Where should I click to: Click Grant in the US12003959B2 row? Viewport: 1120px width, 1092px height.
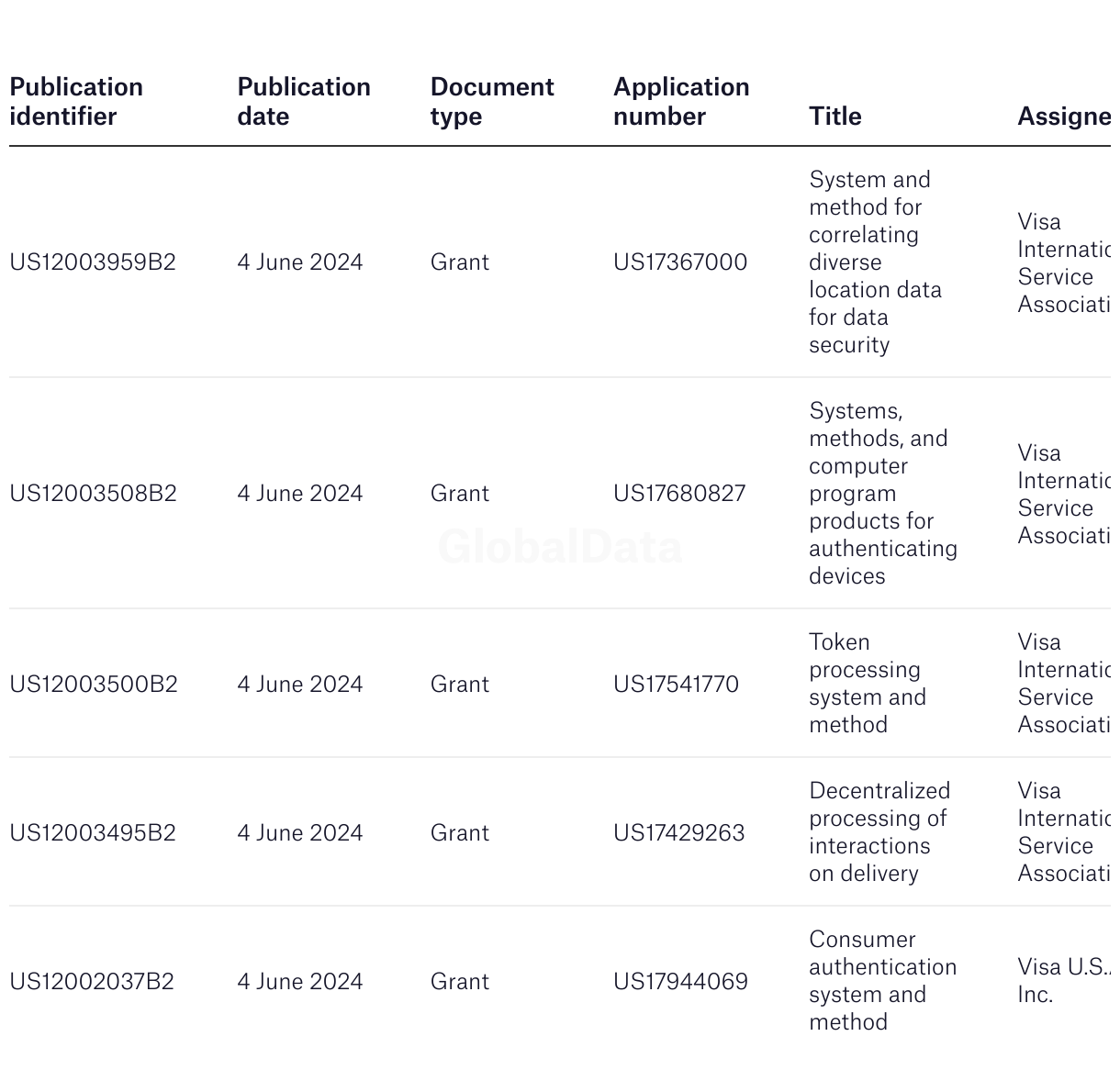click(460, 262)
